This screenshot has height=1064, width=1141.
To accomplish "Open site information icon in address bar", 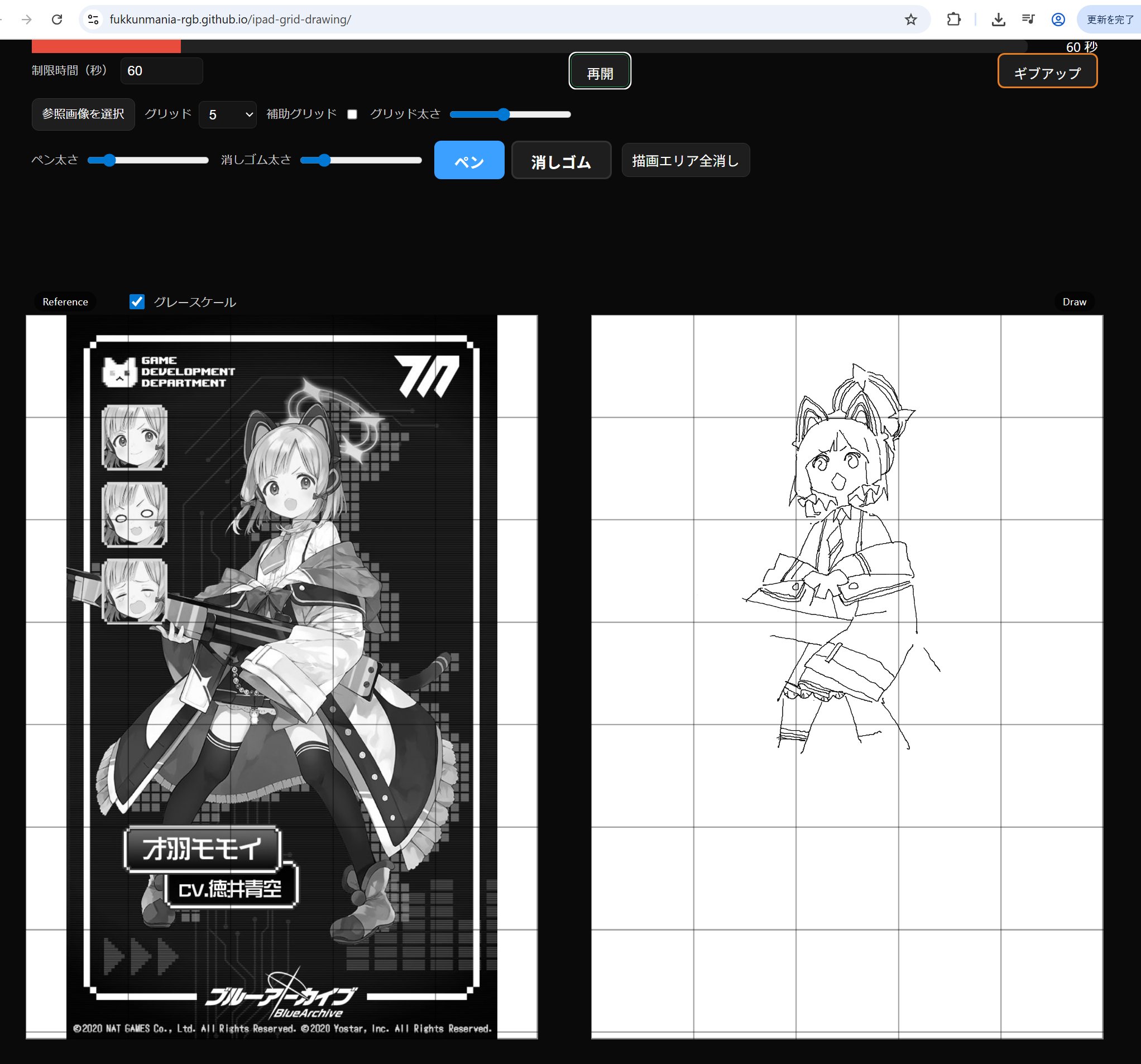I will pyautogui.click(x=93, y=20).
